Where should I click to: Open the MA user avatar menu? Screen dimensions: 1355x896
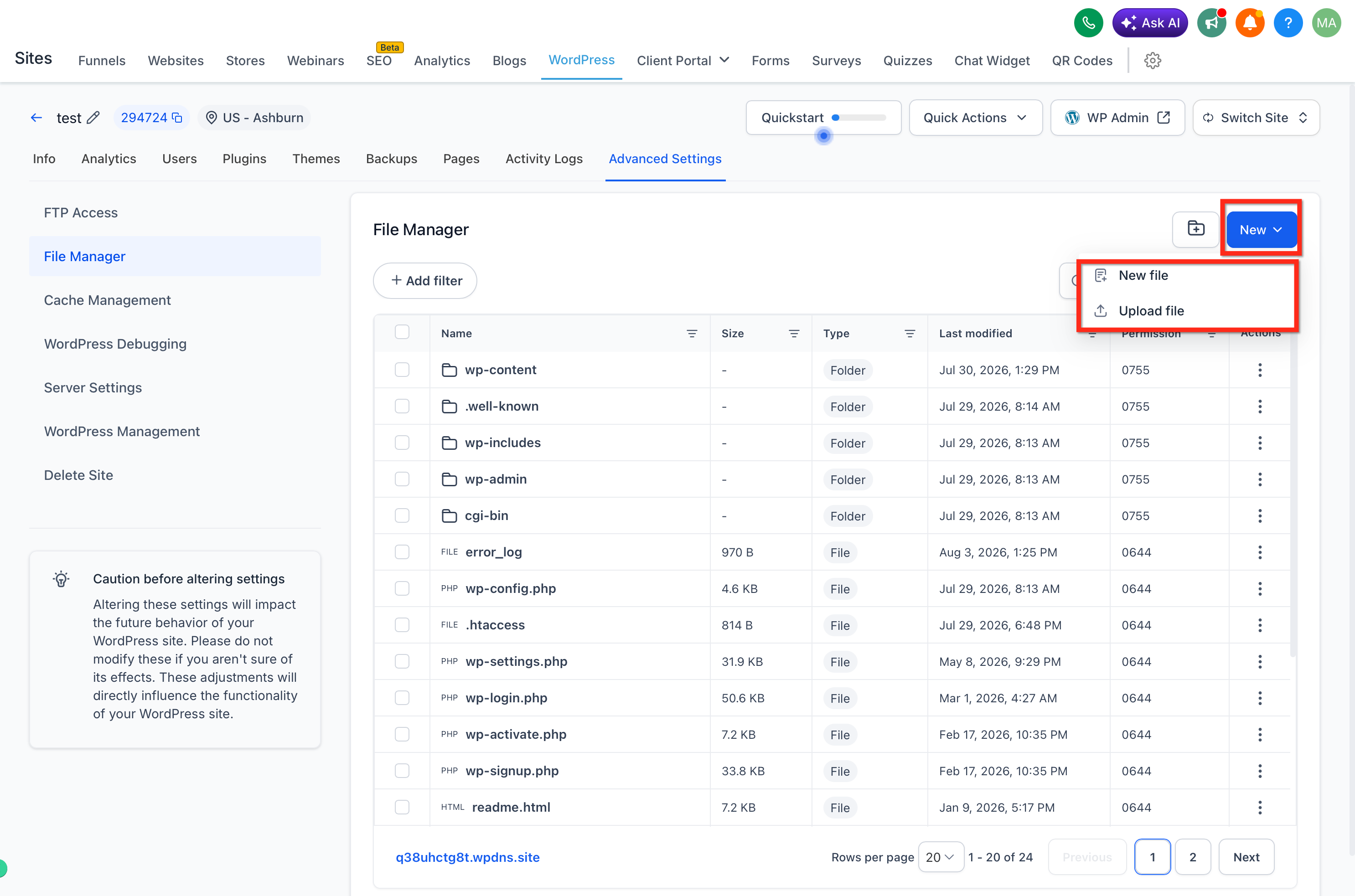(x=1326, y=23)
